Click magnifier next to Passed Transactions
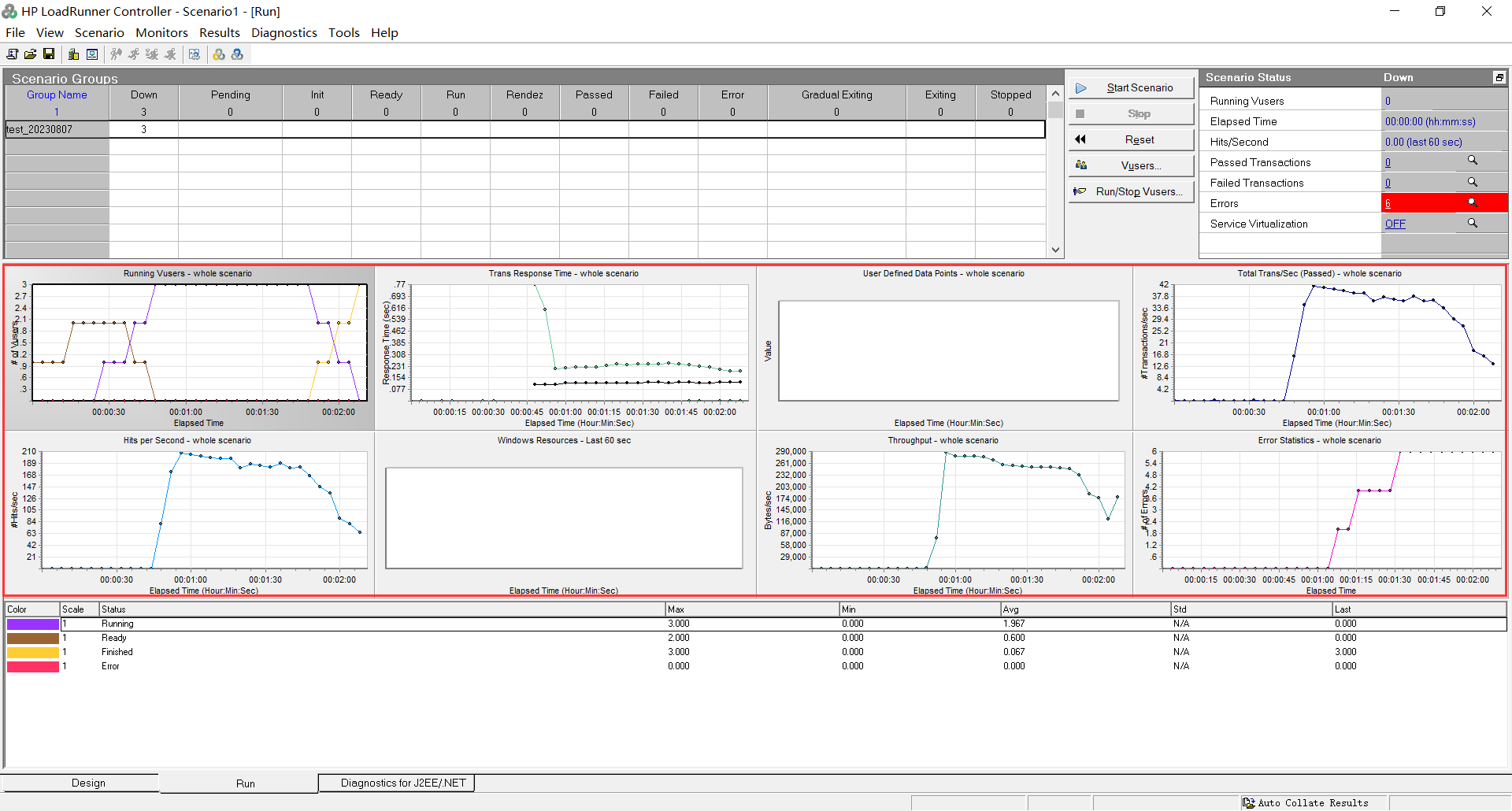The height and width of the screenshot is (811, 1512). pyautogui.click(x=1472, y=161)
